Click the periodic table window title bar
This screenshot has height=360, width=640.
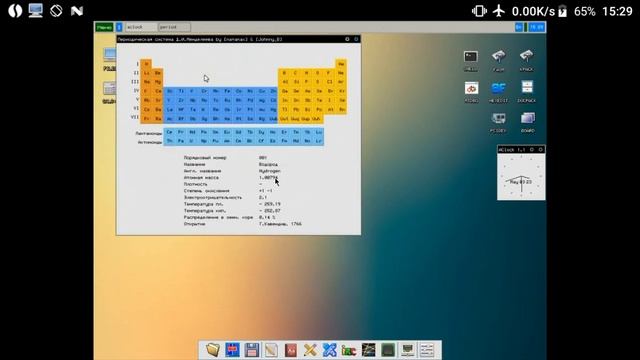click(x=238, y=39)
